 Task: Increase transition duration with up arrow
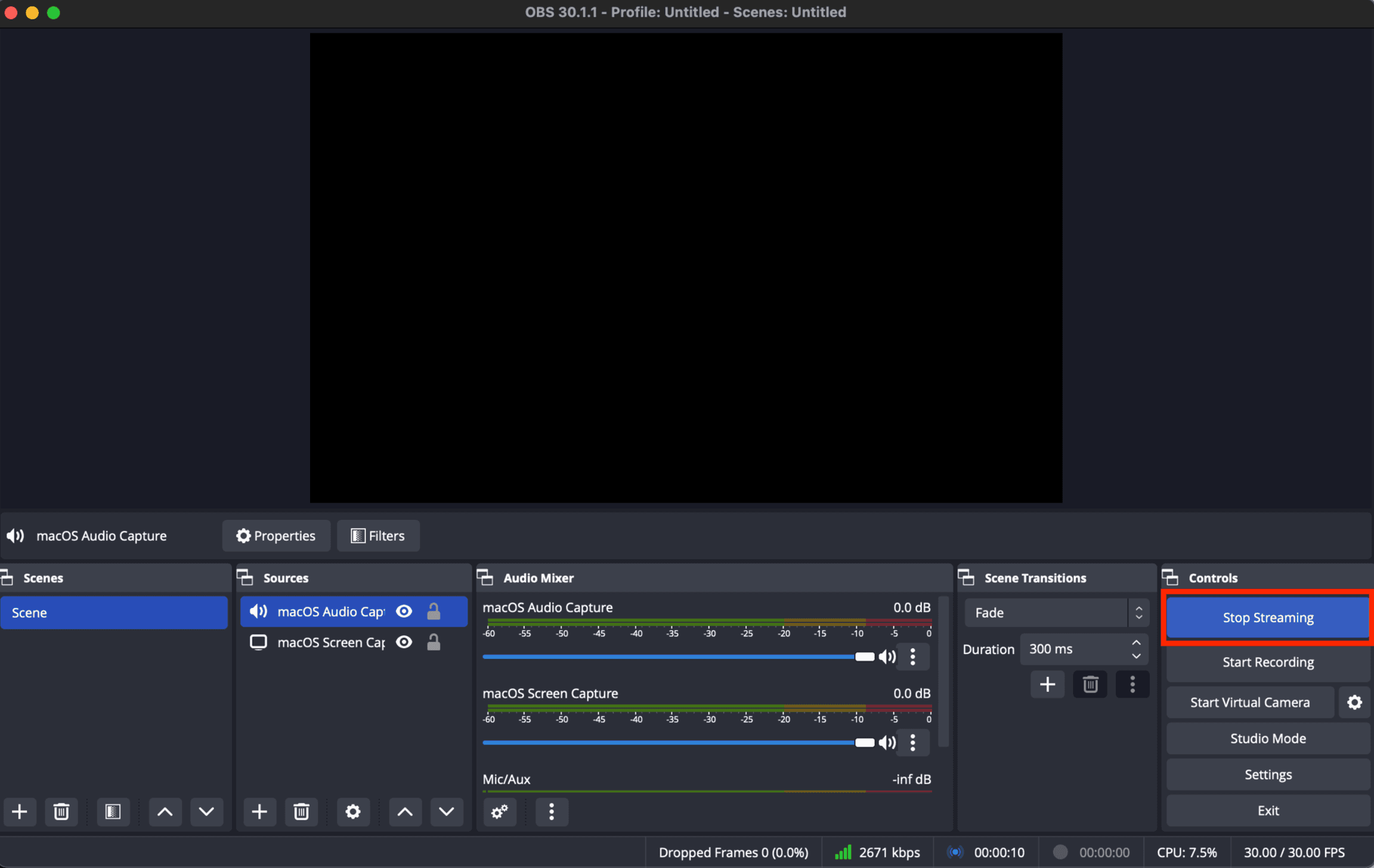(x=1137, y=643)
